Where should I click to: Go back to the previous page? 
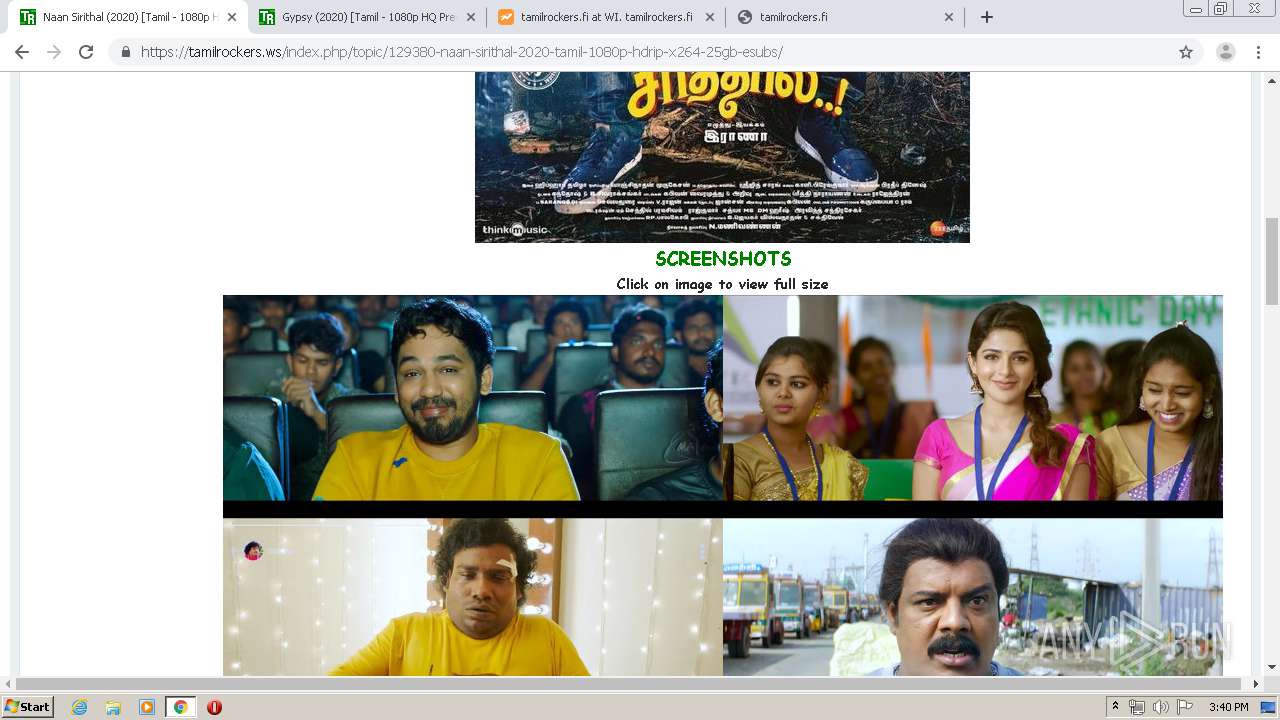pos(22,52)
